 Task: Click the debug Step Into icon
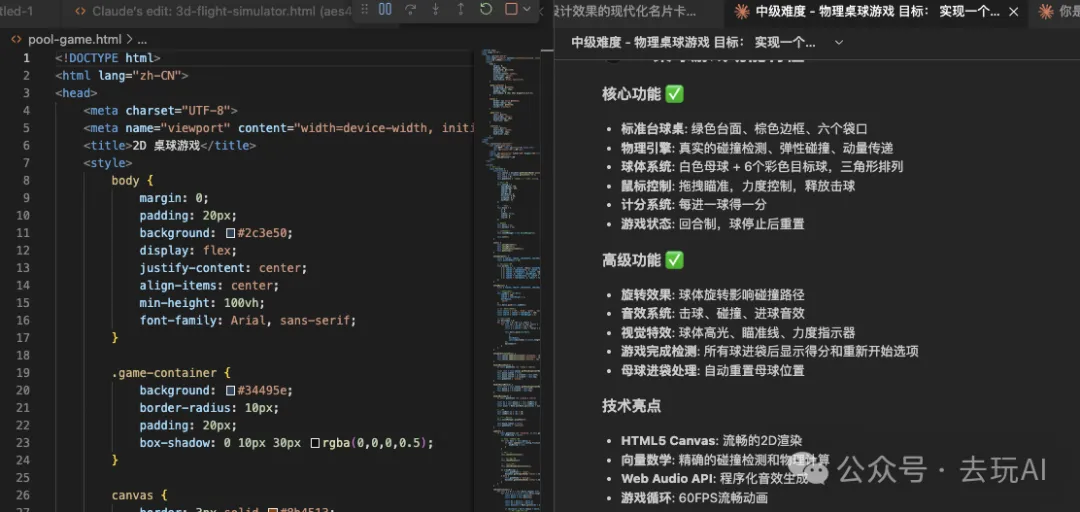coord(435,10)
